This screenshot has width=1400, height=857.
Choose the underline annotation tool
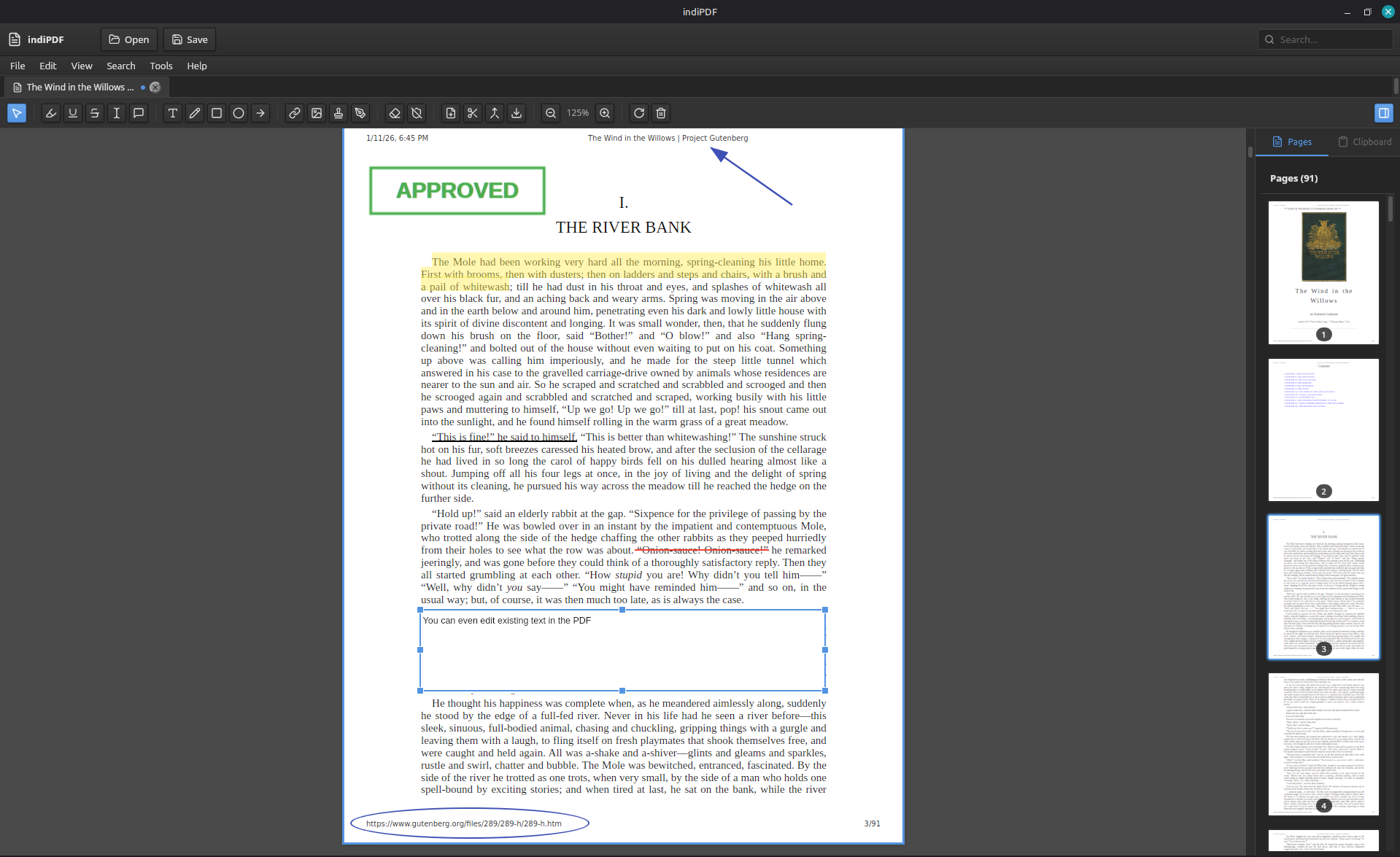(x=73, y=113)
